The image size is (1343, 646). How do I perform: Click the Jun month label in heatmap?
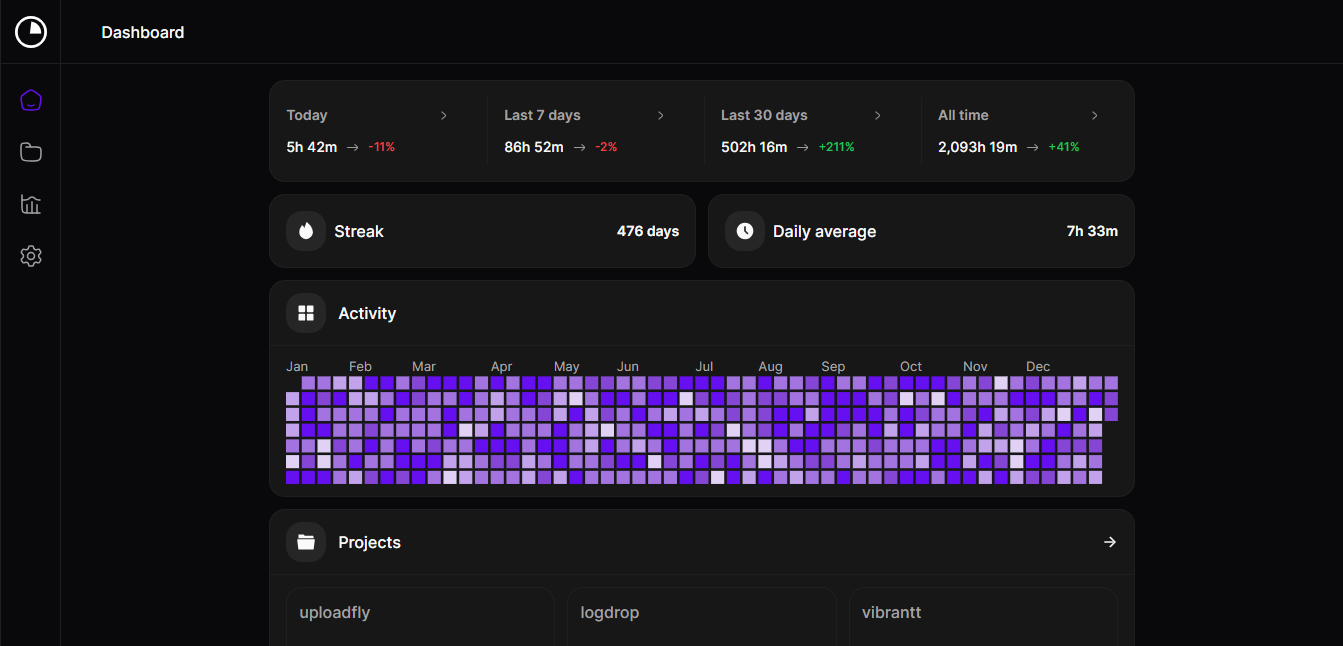click(x=628, y=366)
